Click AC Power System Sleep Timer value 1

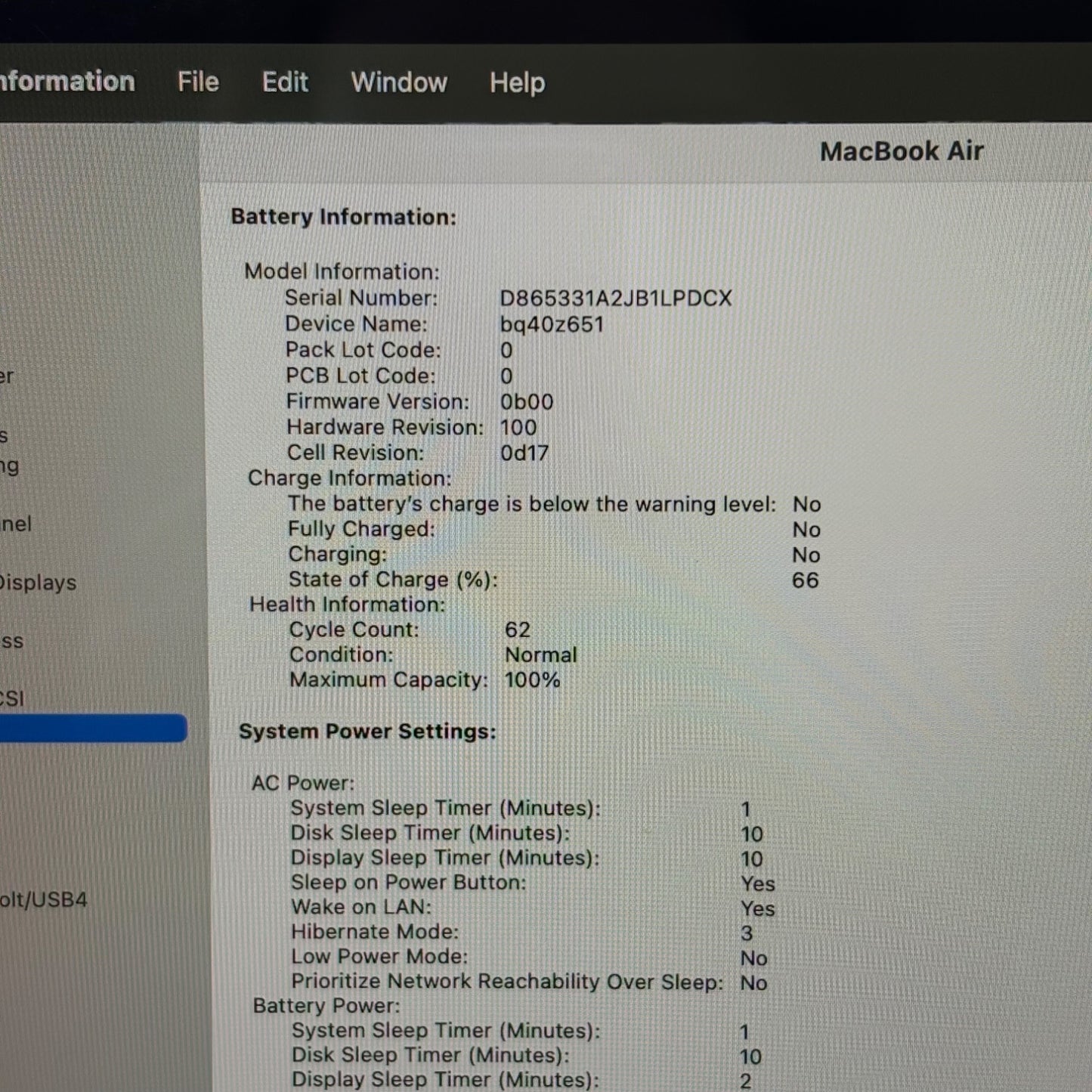coord(746,809)
